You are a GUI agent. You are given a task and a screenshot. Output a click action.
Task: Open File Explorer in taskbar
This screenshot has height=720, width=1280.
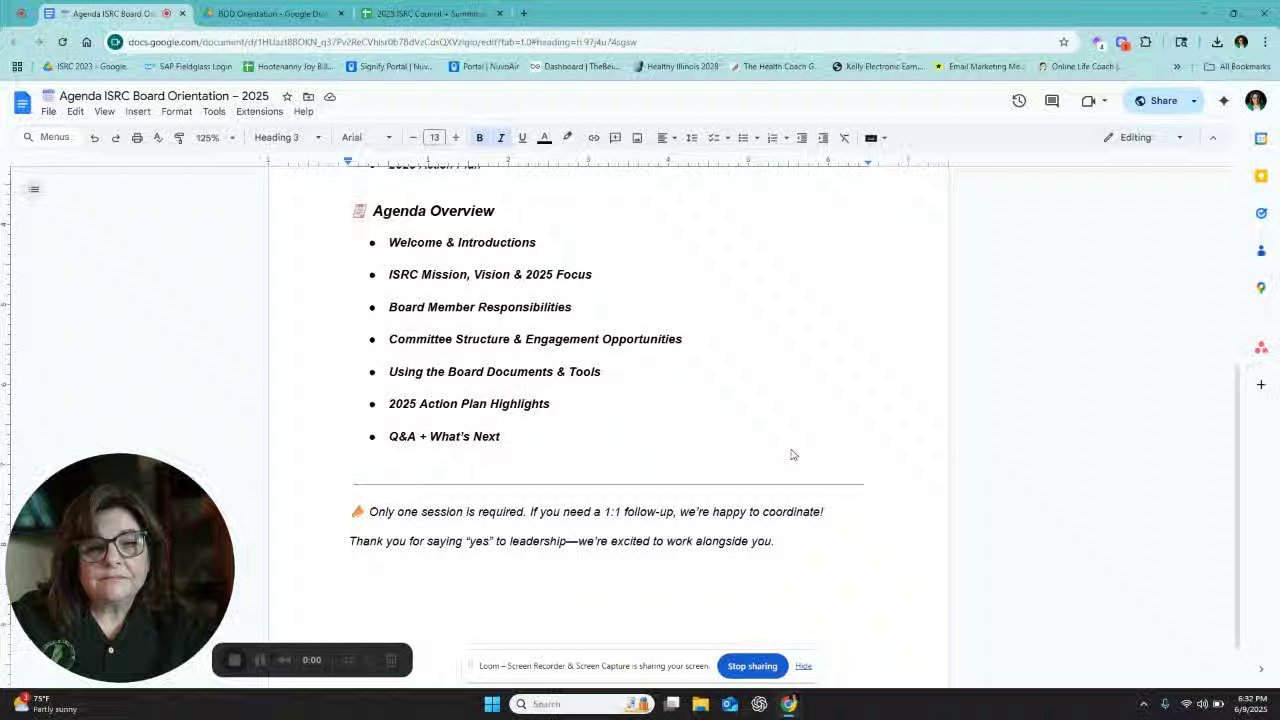click(700, 704)
